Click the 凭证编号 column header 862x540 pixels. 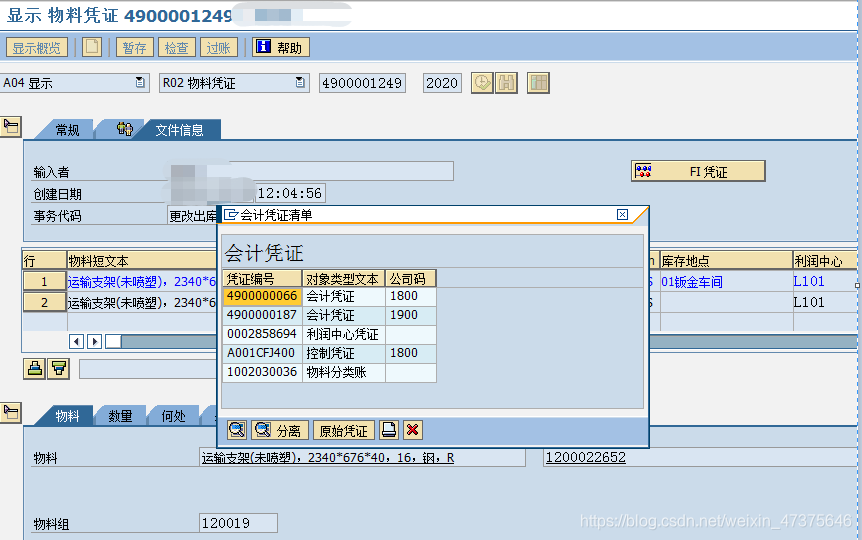tap(262, 279)
